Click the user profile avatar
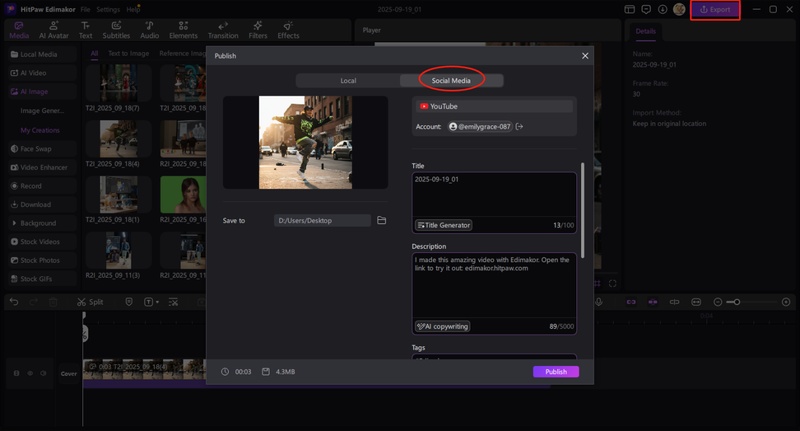 [x=679, y=9]
